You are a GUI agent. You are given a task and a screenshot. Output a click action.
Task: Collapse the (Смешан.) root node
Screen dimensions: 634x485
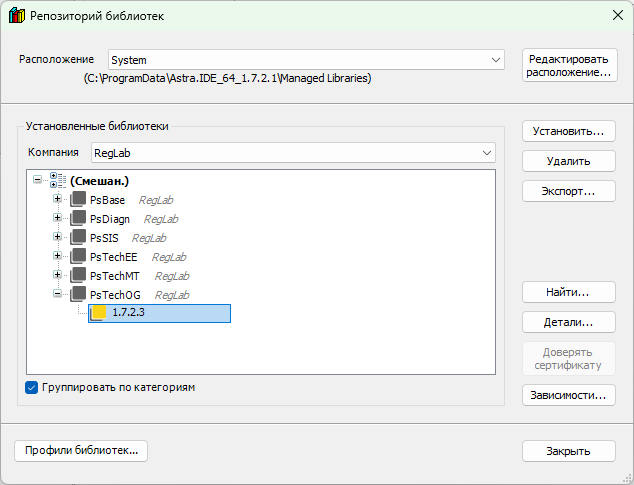[38, 181]
